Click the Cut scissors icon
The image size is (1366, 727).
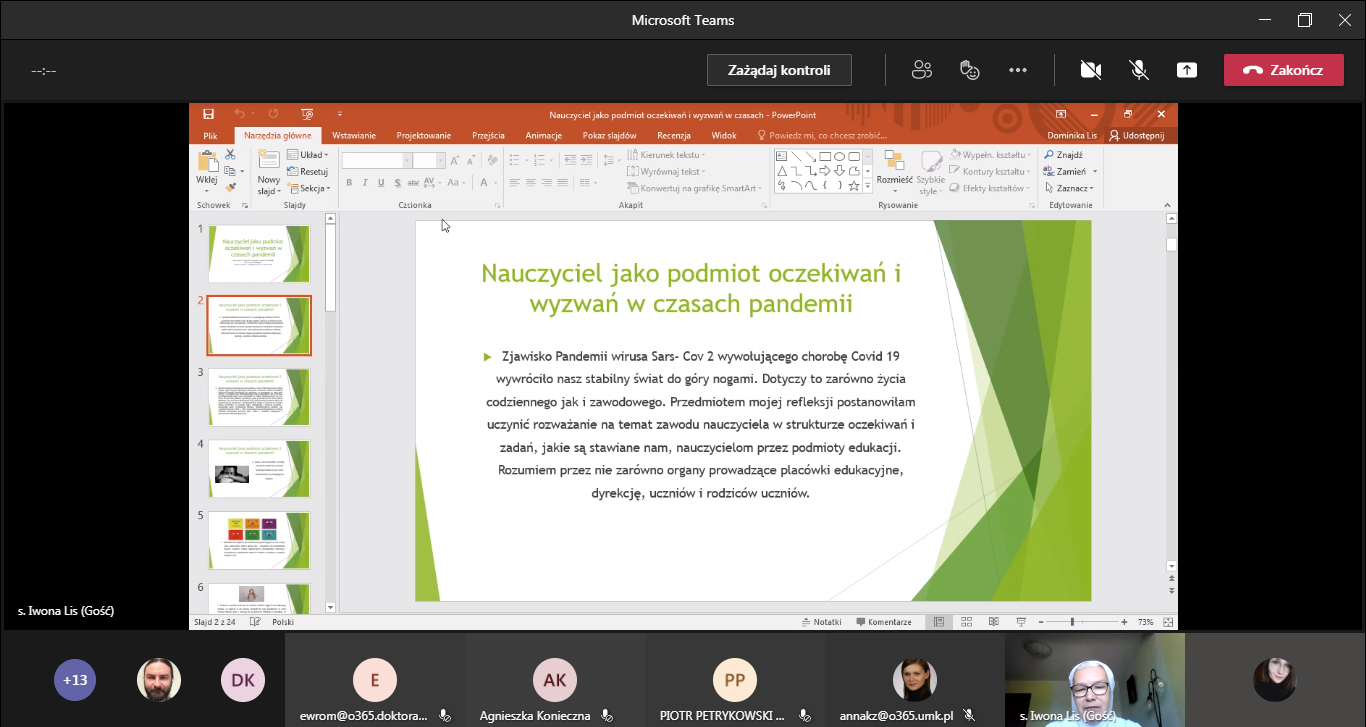point(230,155)
